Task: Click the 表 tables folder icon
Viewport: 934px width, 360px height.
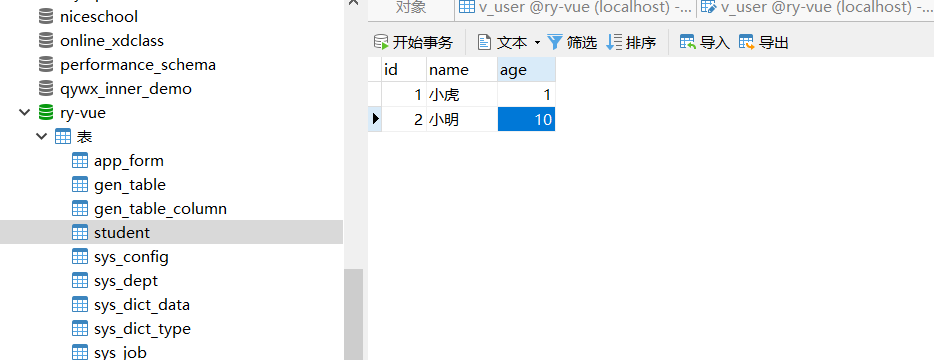Action: [x=63, y=136]
